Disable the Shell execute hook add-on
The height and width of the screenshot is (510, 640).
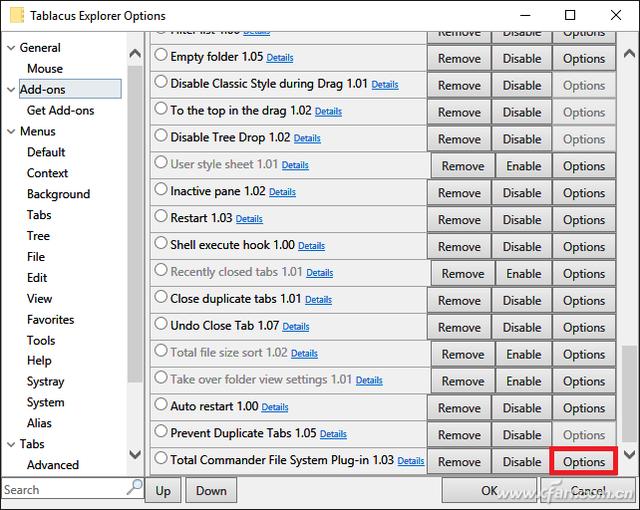click(522, 247)
